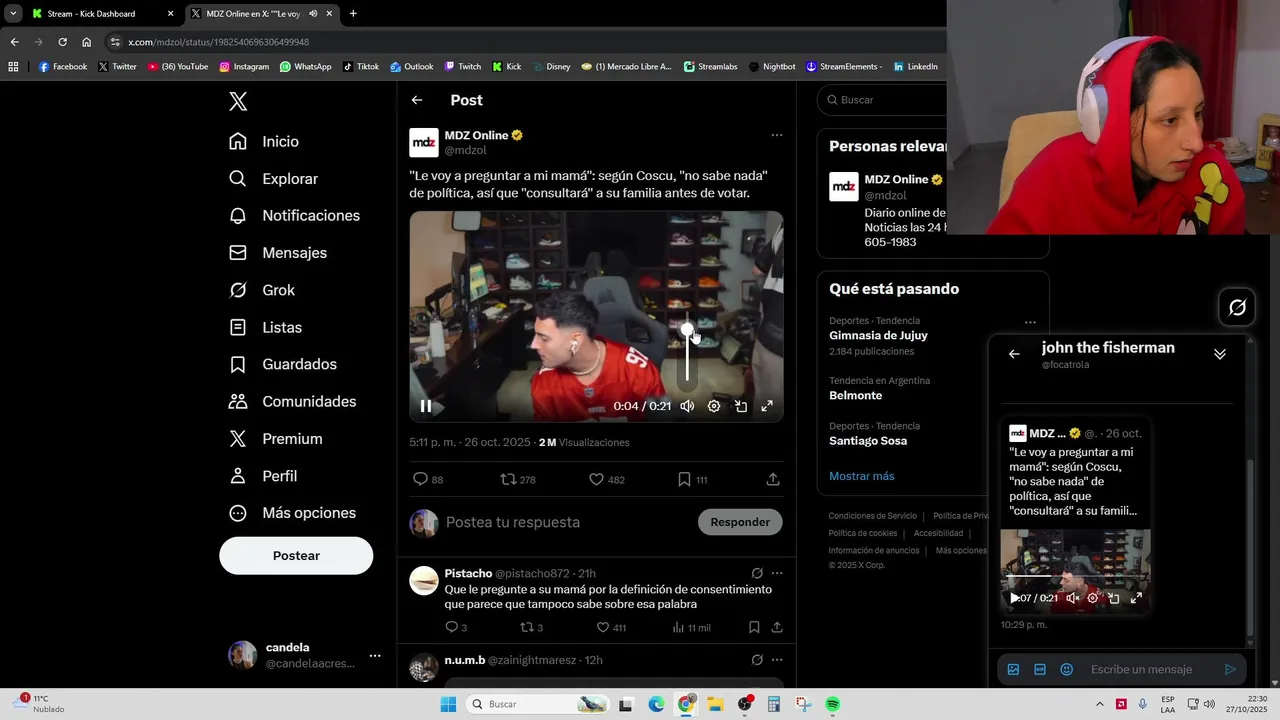This screenshot has height=720, width=1280.
Task: Switch to the Kick Dashboard browser tab
Action: pyautogui.click(x=101, y=14)
